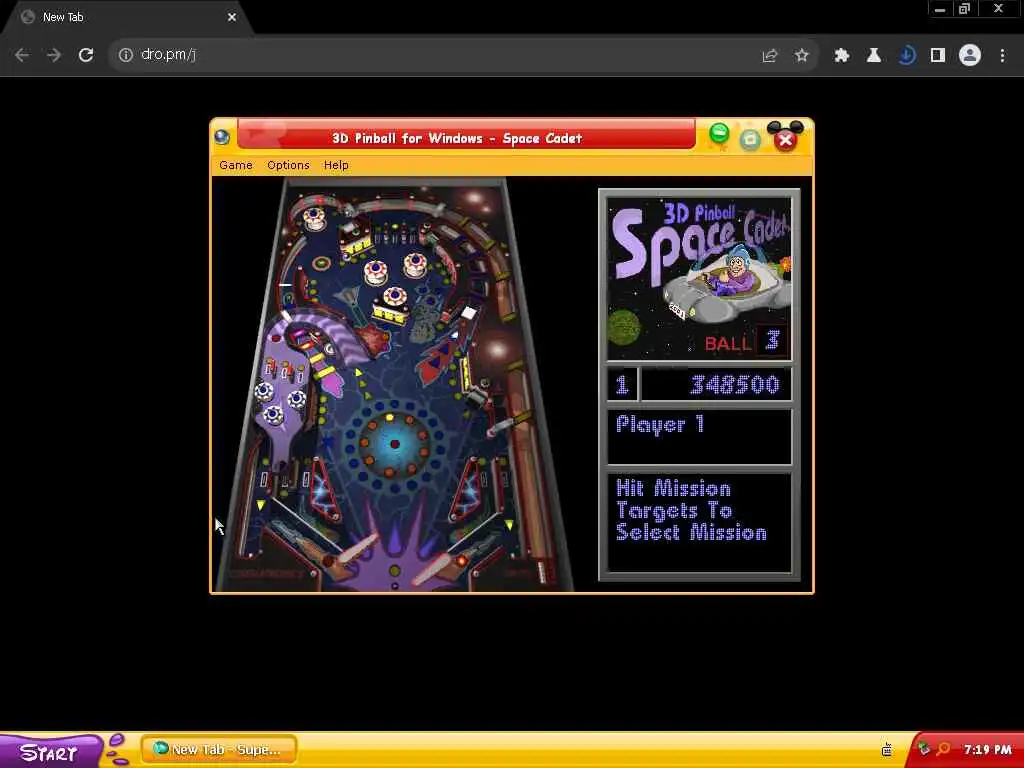The width and height of the screenshot is (1024, 768).
Task: Click the Space Cadet logo artwork
Action: click(x=699, y=278)
